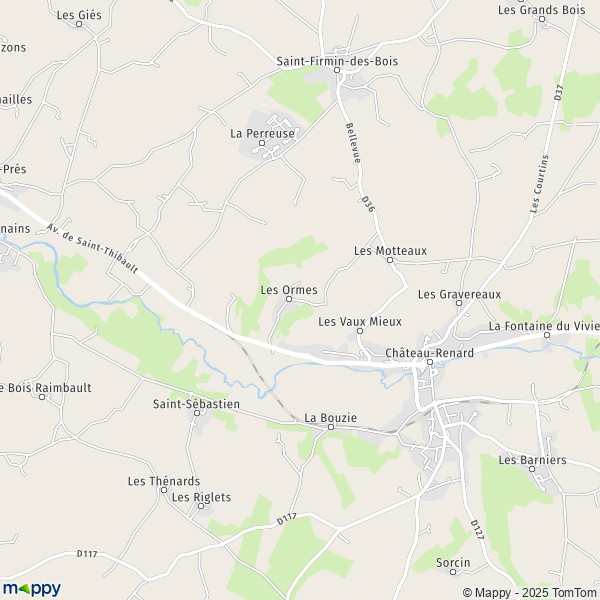Click the Mappy logo
The height and width of the screenshot is (600, 600).
[32, 589]
